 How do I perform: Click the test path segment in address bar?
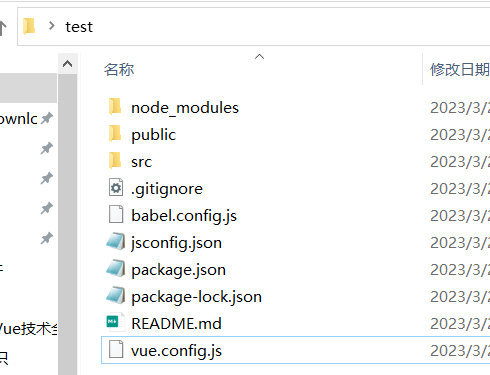[79, 27]
